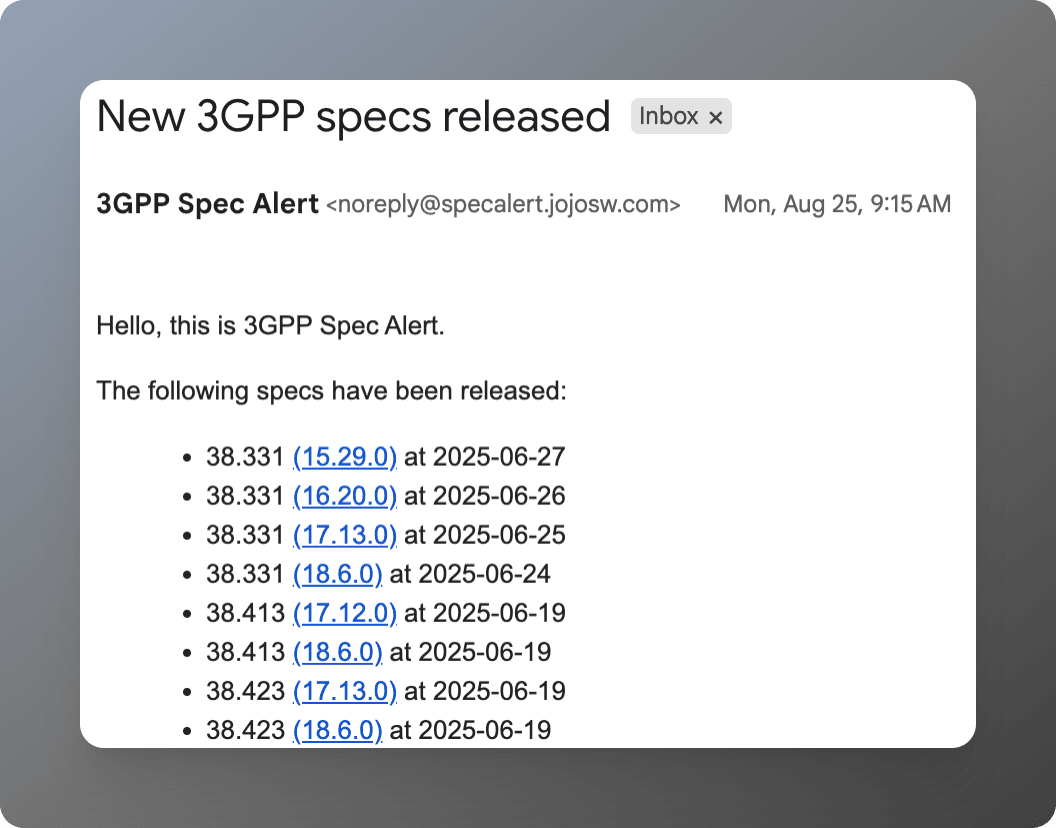This screenshot has height=828, width=1056.
Task: Follow the 38.331 version 17.13.0 link
Action: pos(345,535)
